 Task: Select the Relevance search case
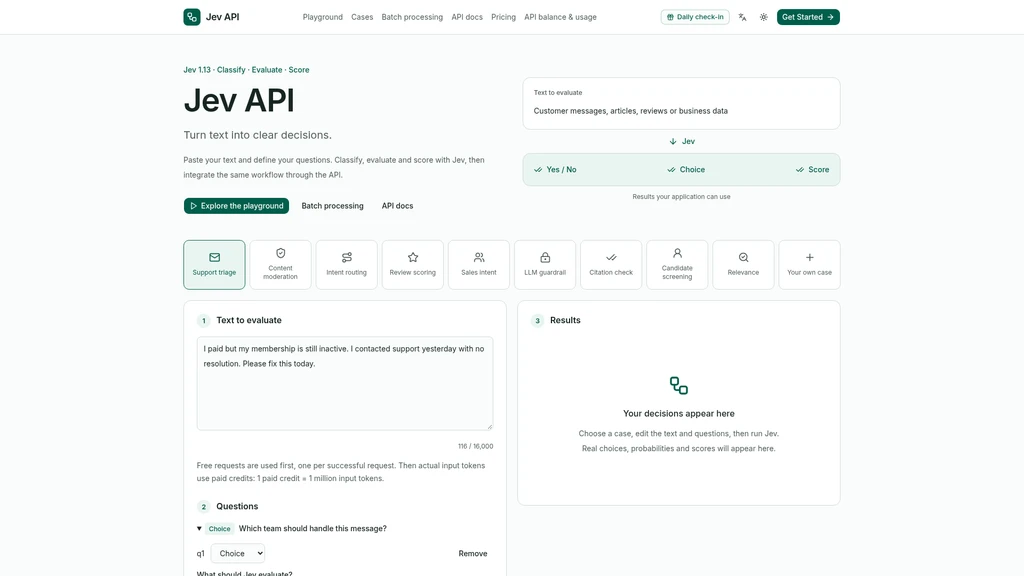[743, 264]
